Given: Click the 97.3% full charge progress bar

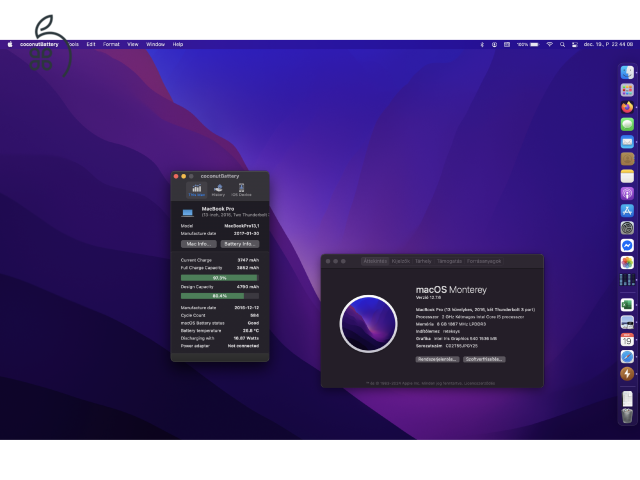Looking at the screenshot, I should (x=220, y=278).
